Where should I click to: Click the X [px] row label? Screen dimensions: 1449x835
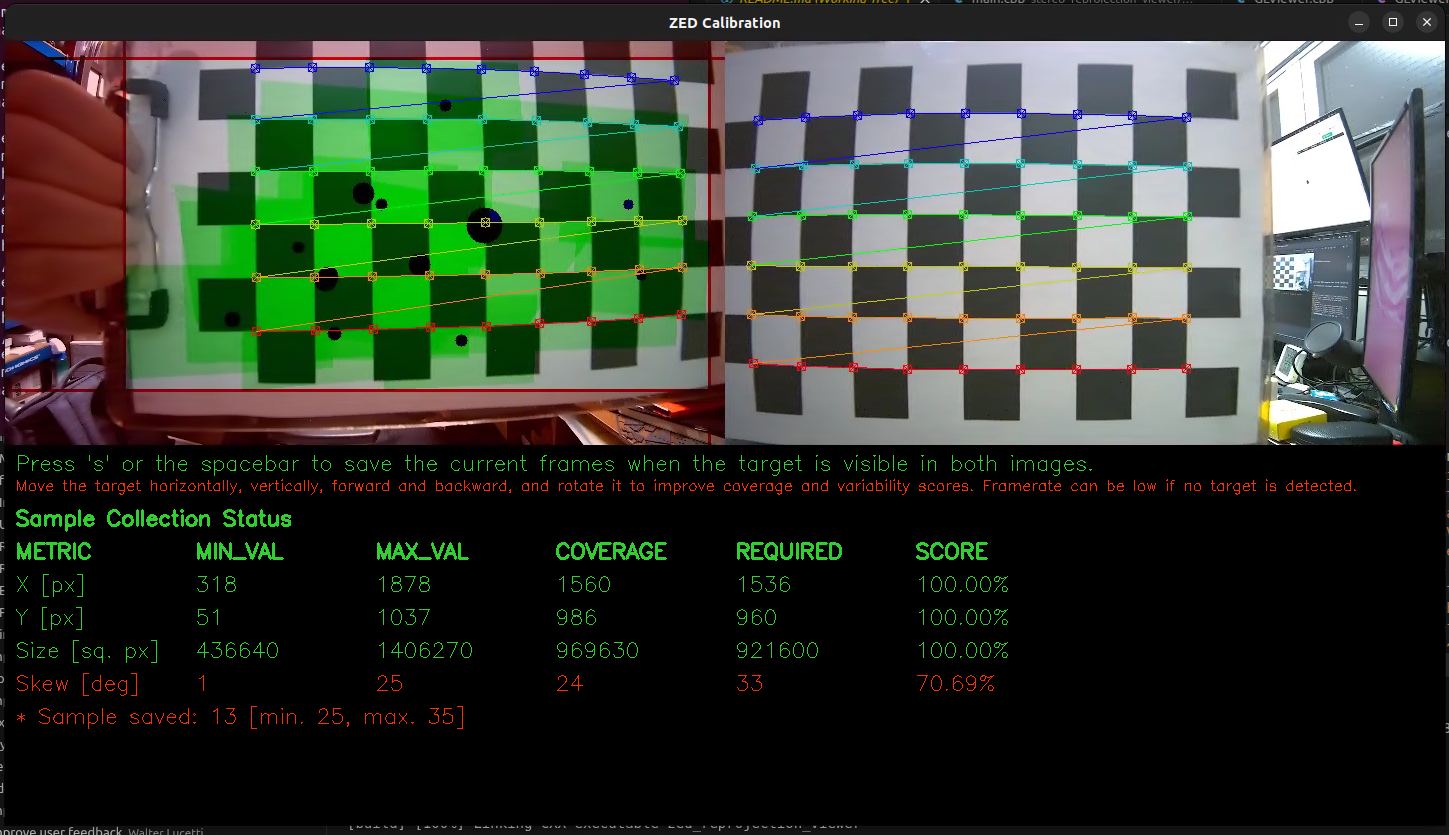coord(51,585)
